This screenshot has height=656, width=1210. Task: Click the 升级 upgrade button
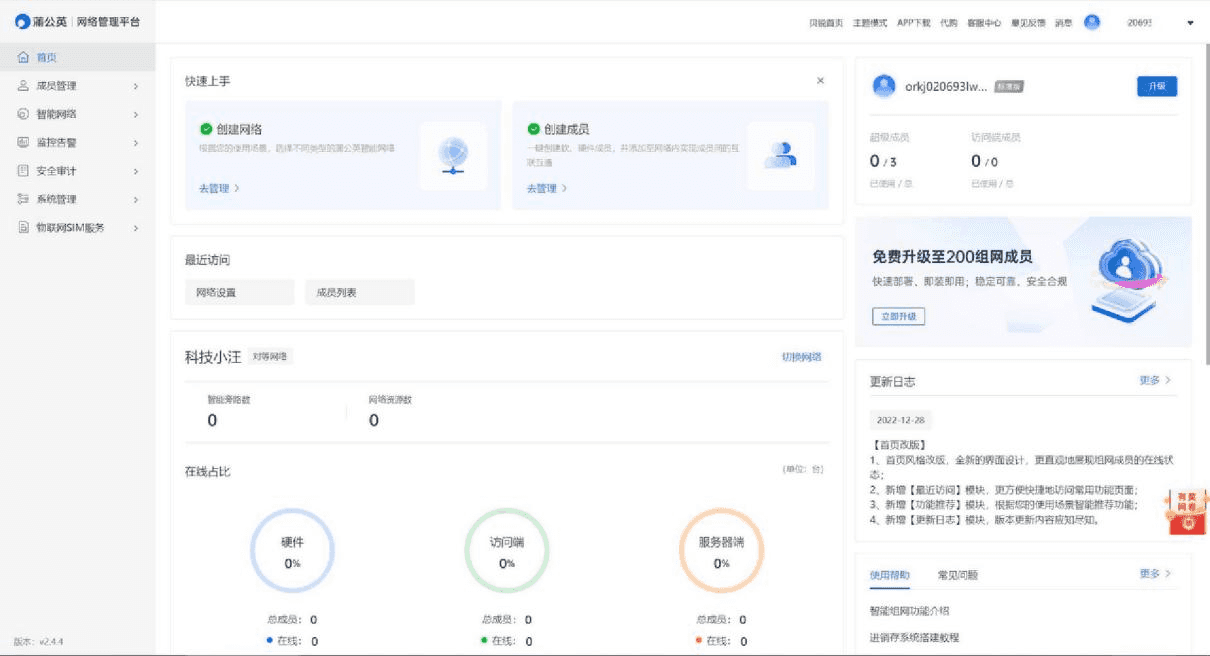tap(1157, 86)
